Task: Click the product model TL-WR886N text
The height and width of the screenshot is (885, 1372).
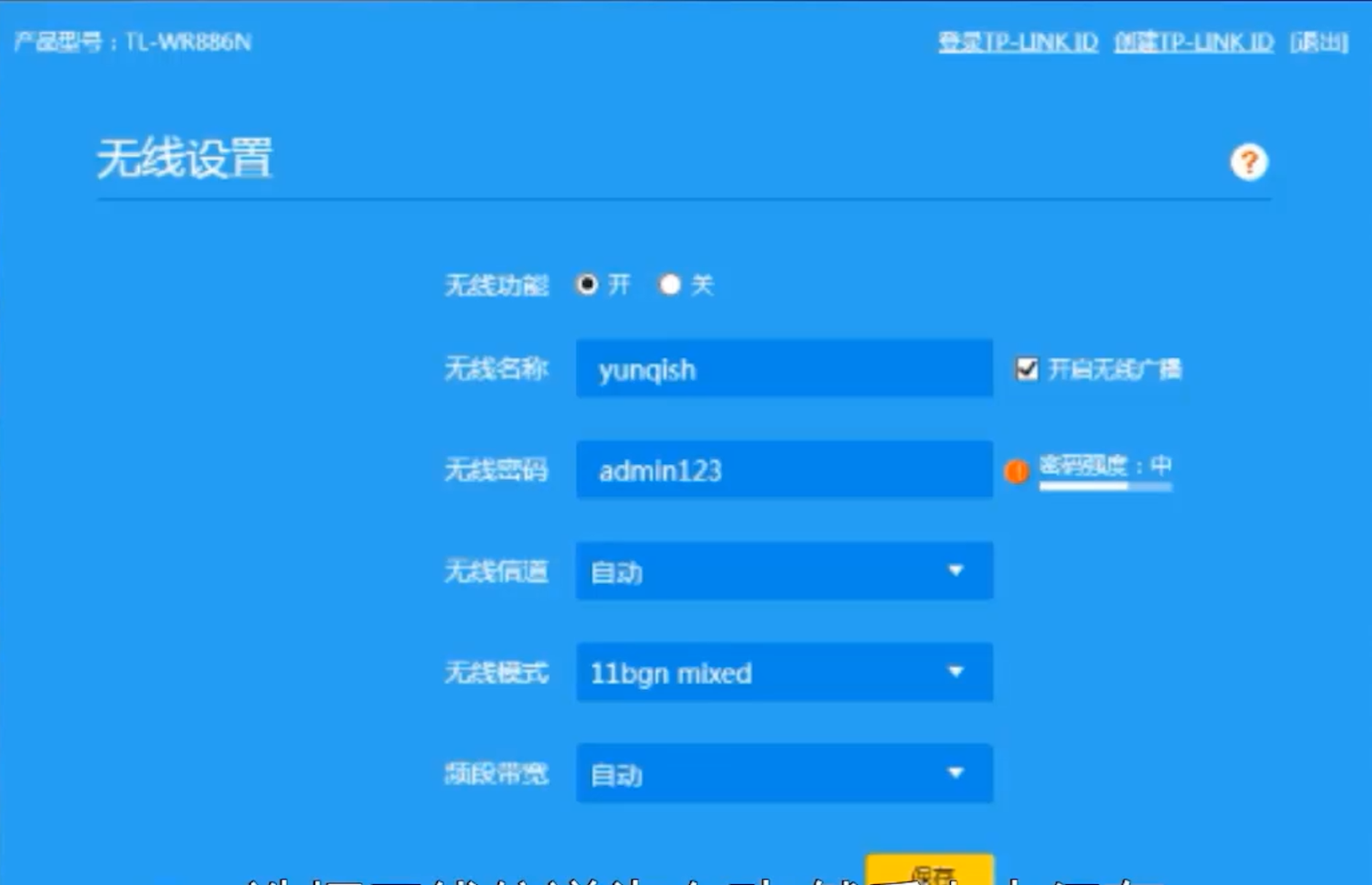Action: click(134, 42)
